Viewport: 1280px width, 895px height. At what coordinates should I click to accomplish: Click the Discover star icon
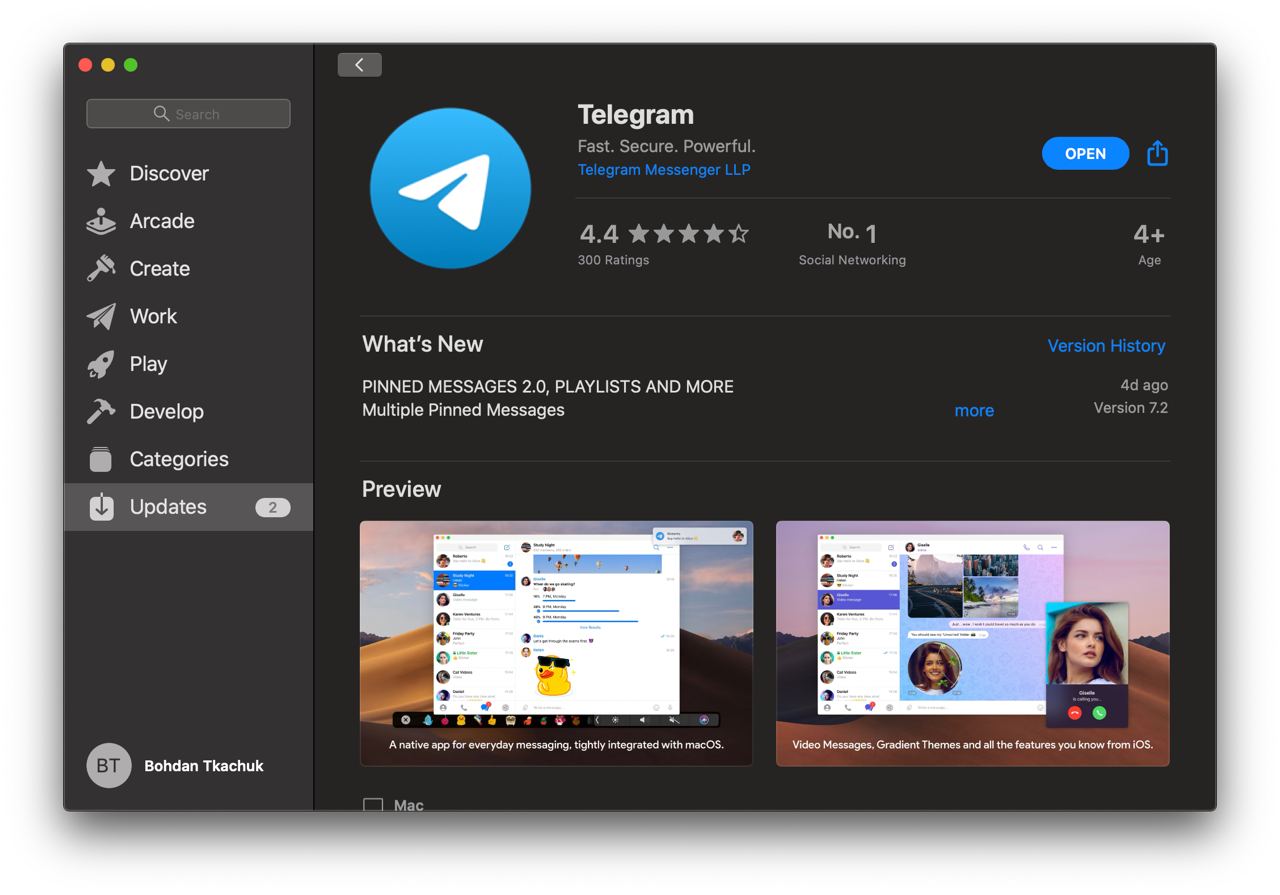[101, 174]
